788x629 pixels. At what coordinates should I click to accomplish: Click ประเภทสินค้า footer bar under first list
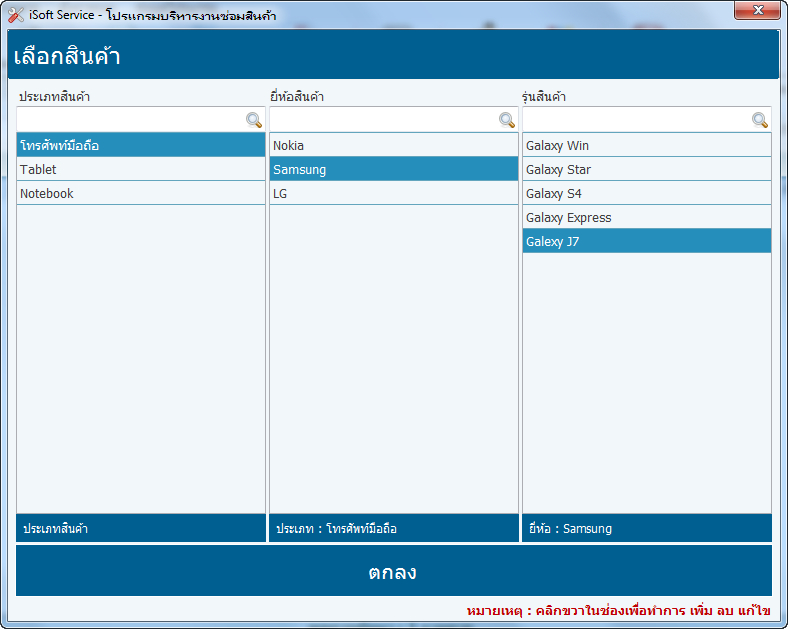pyautogui.click(x=141, y=528)
